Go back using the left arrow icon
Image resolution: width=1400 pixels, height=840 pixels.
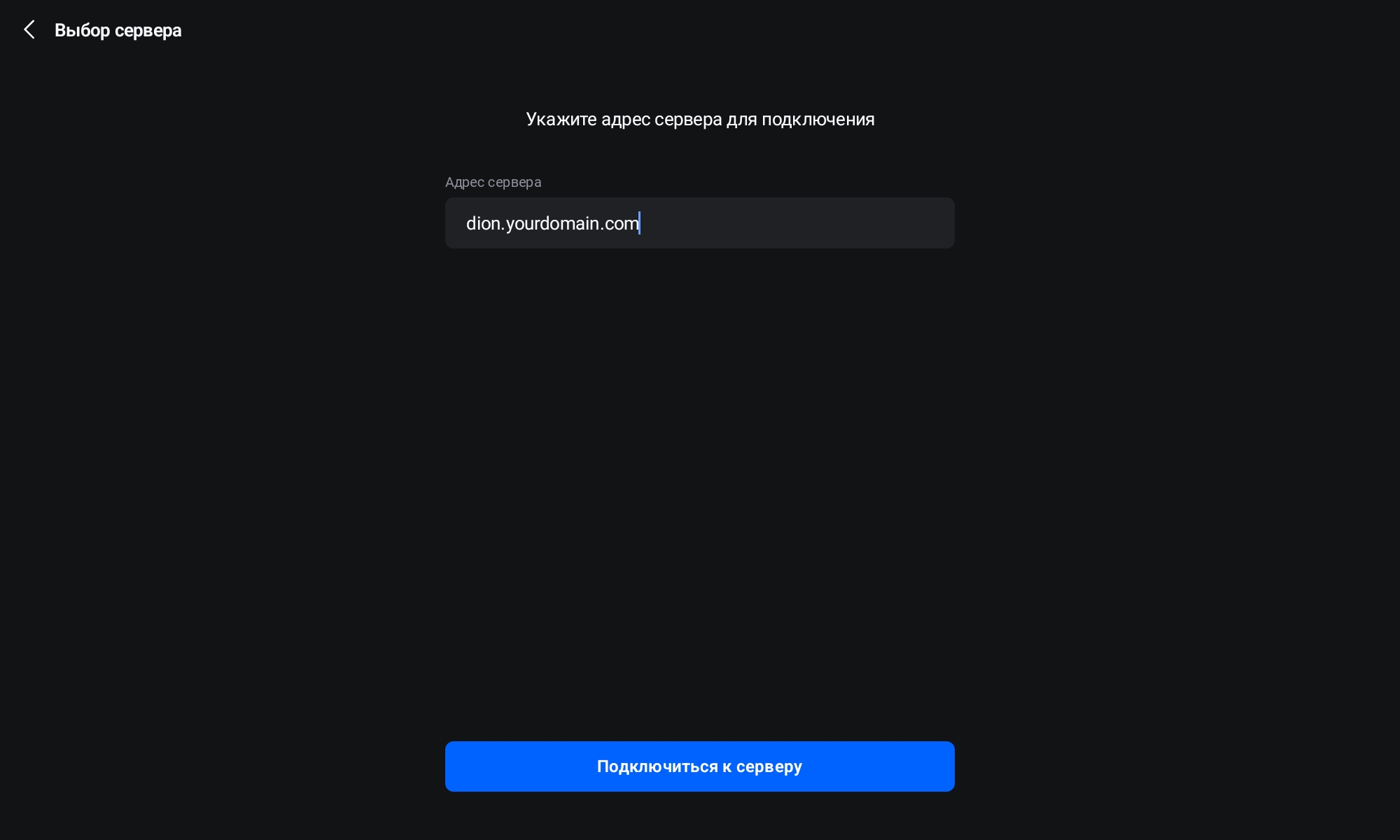pos(29,30)
